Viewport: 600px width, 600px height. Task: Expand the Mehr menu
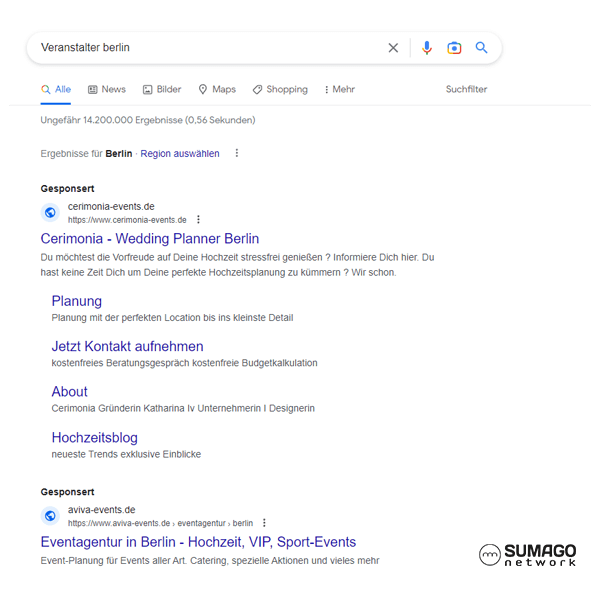[339, 90]
